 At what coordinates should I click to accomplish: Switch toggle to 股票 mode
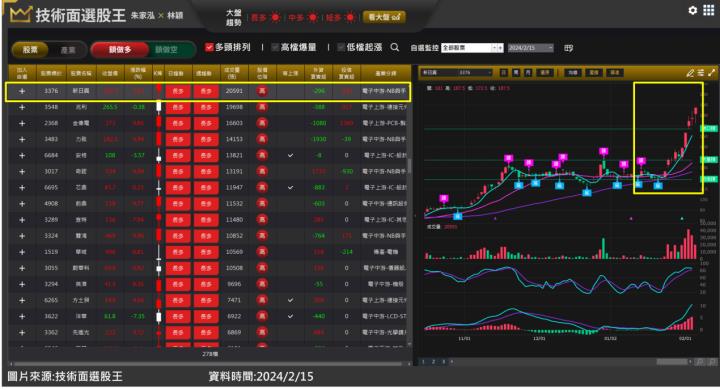[30, 50]
